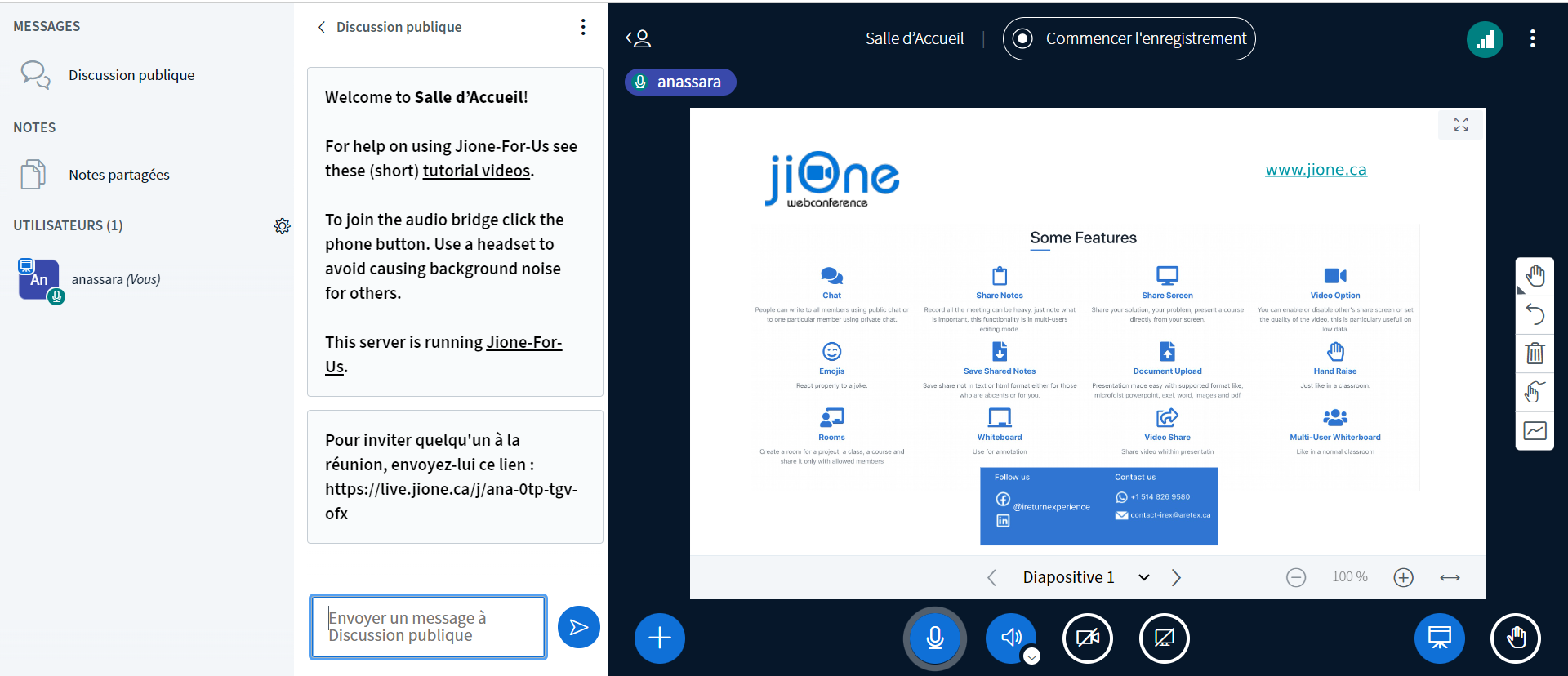
Task: Go to previous slide
Action: pos(991,578)
